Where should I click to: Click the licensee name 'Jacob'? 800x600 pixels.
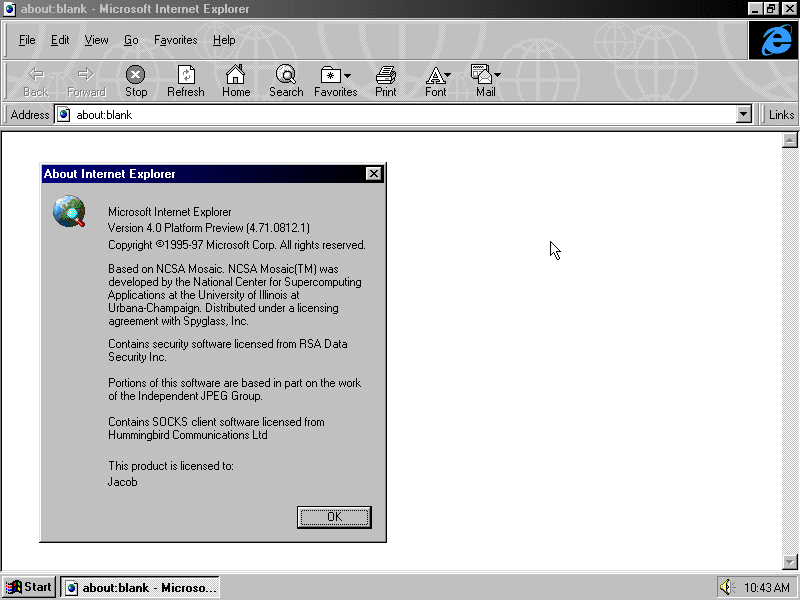(x=122, y=482)
